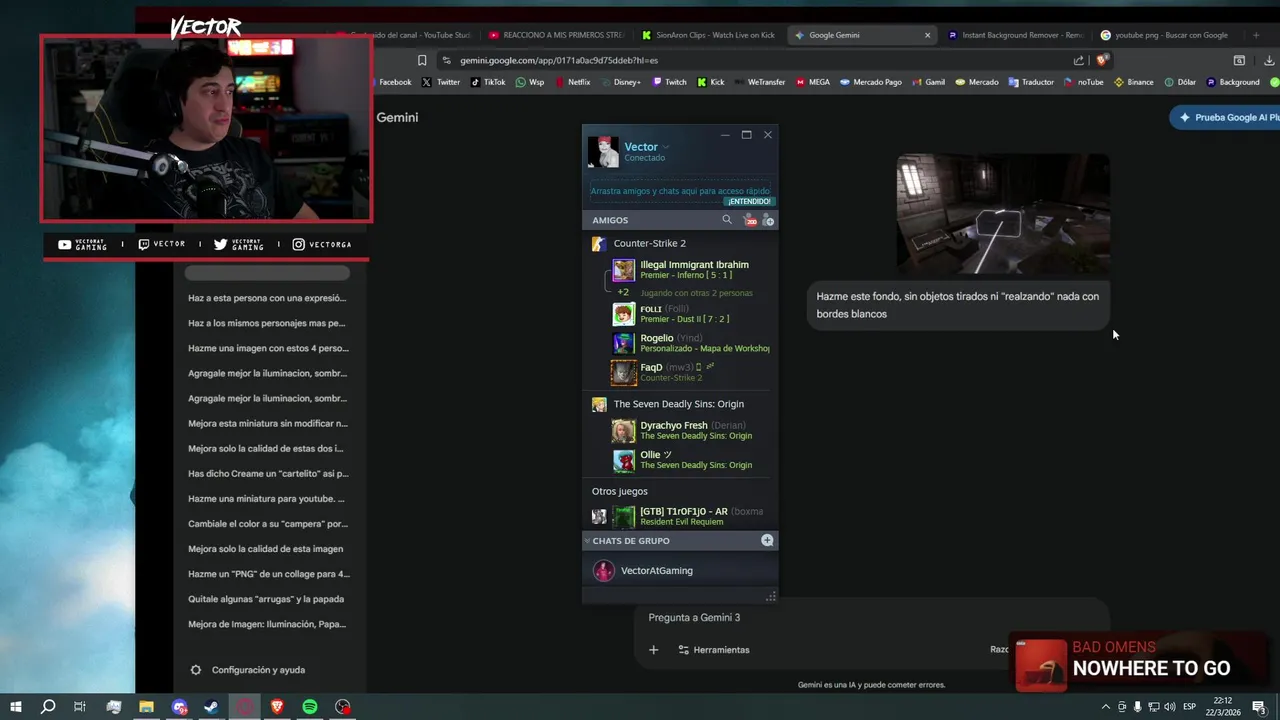
Task: Open chat 'Hazme una miniatura para youtube'
Action: 267,498
